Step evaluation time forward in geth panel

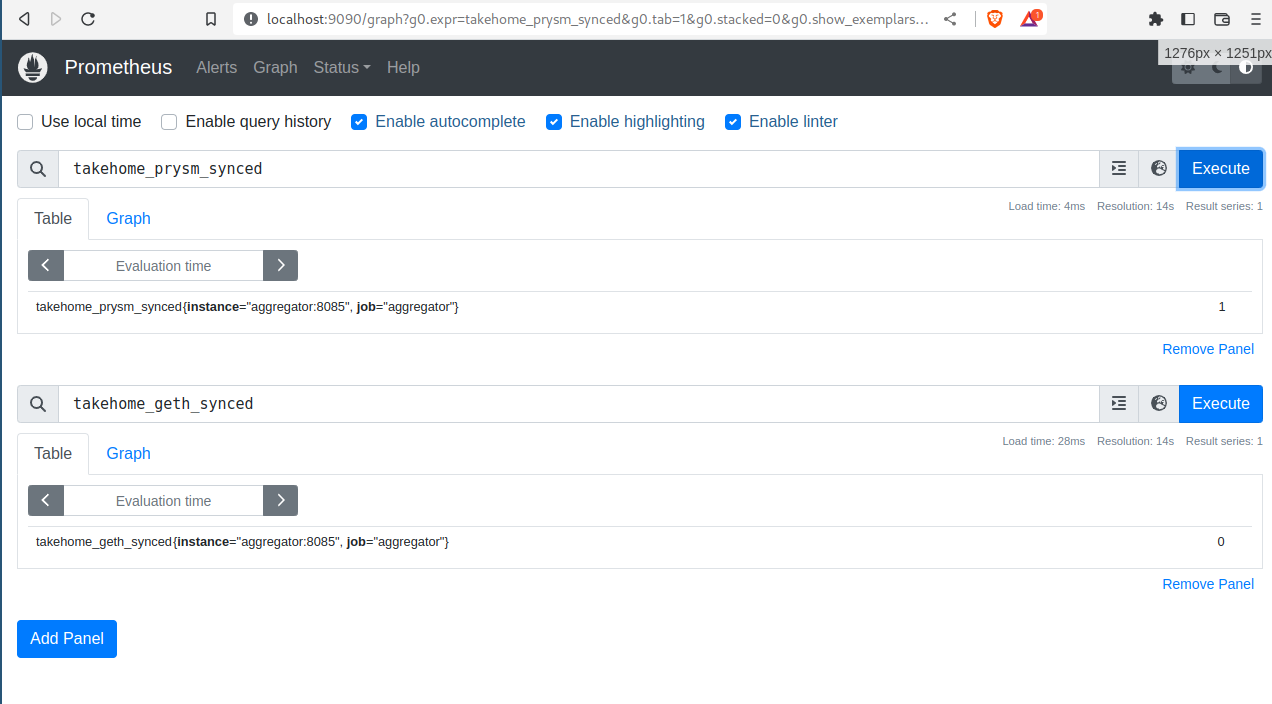tap(280, 501)
